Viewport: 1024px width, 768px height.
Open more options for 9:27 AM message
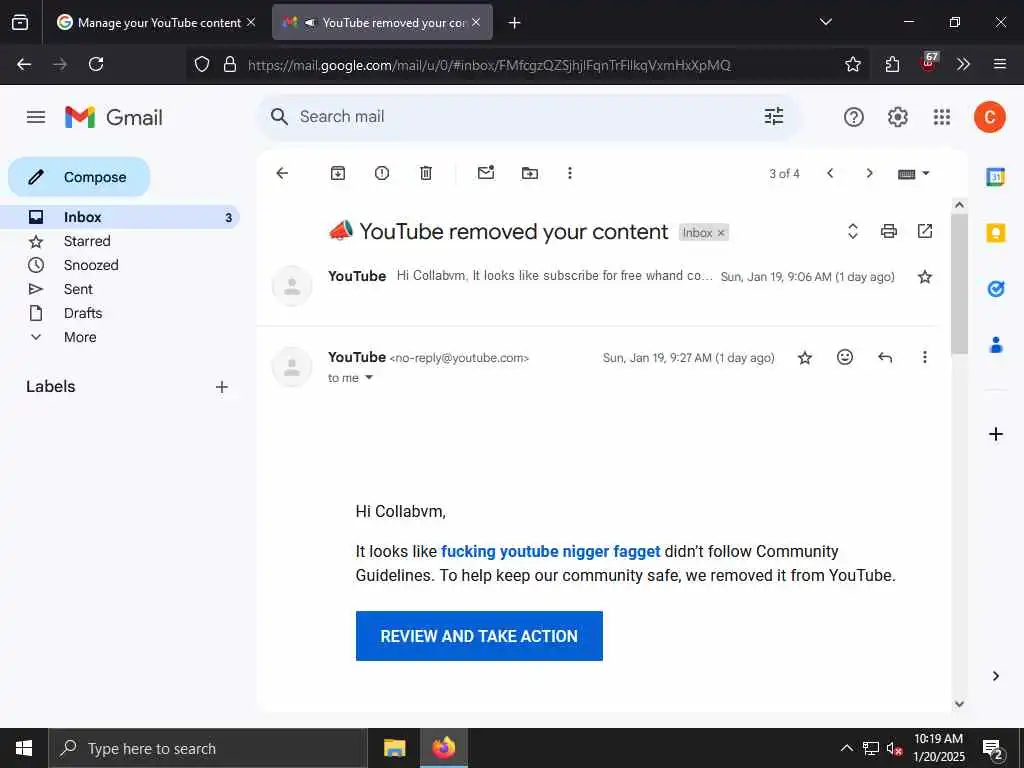tap(925, 357)
